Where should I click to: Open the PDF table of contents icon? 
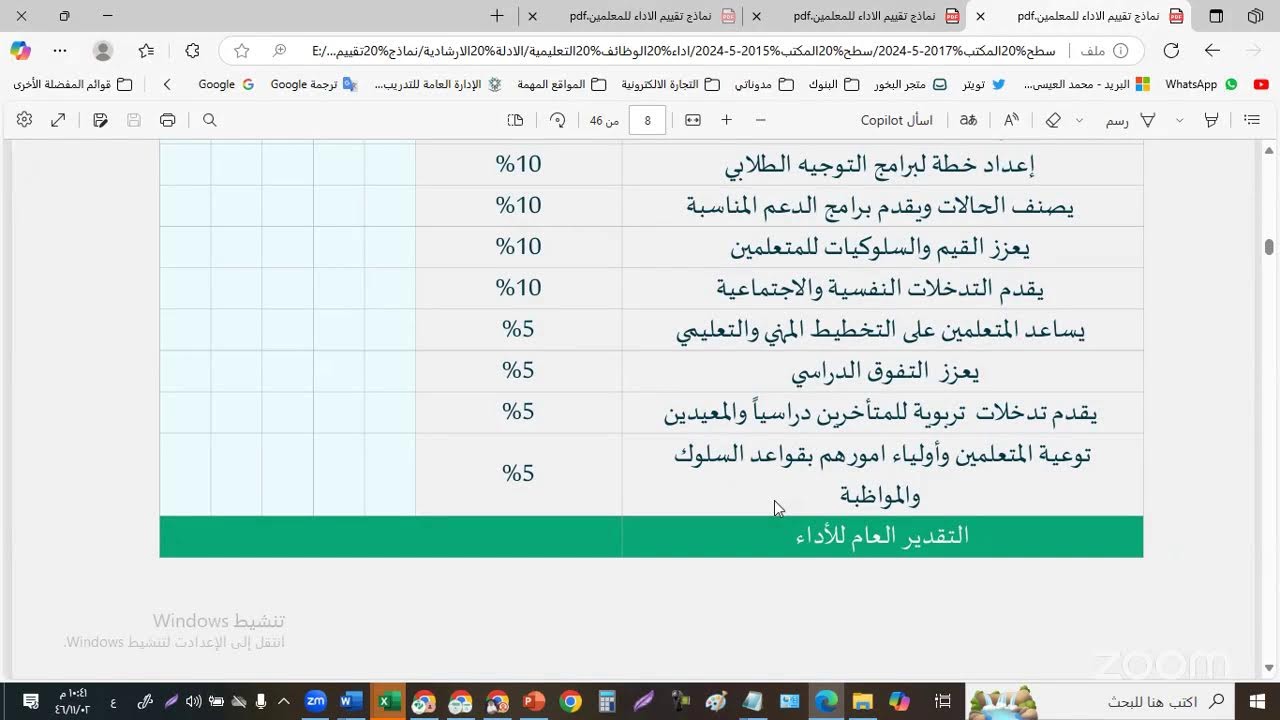(x=1251, y=120)
